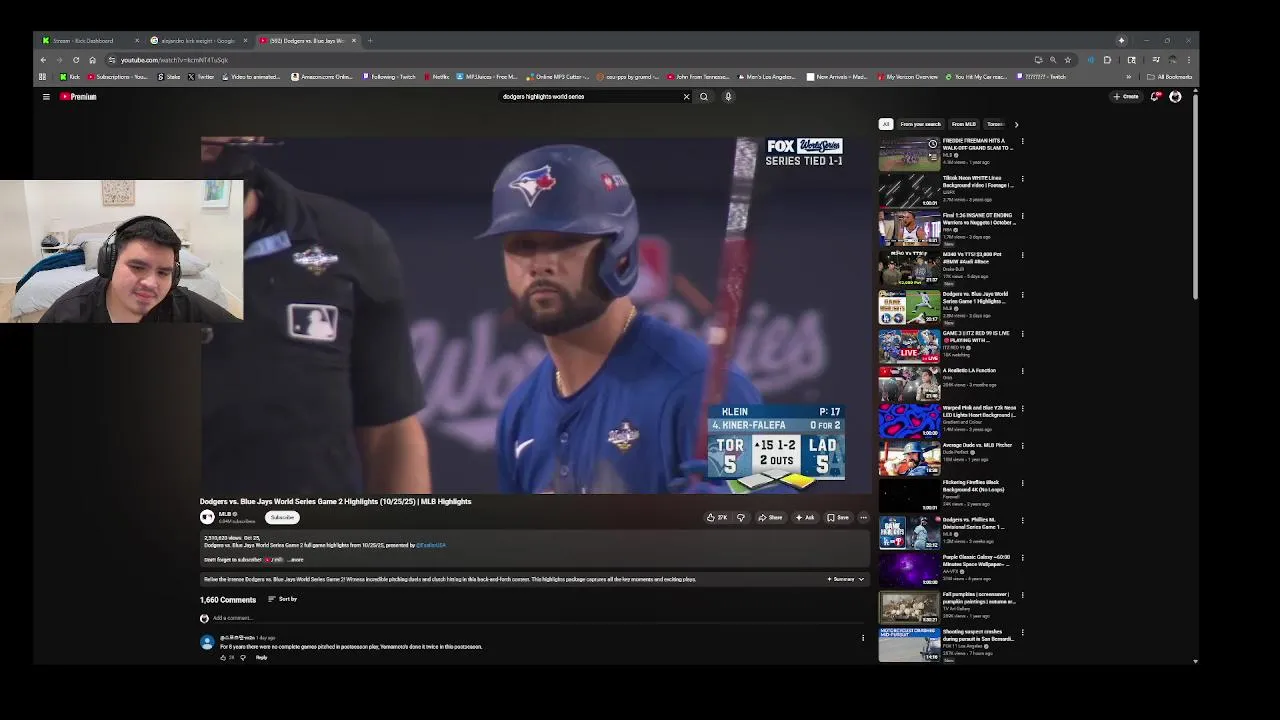The height and width of the screenshot is (720, 1280).
Task: Open the Following - Twitch bookmark
Action: pos(389,77)
